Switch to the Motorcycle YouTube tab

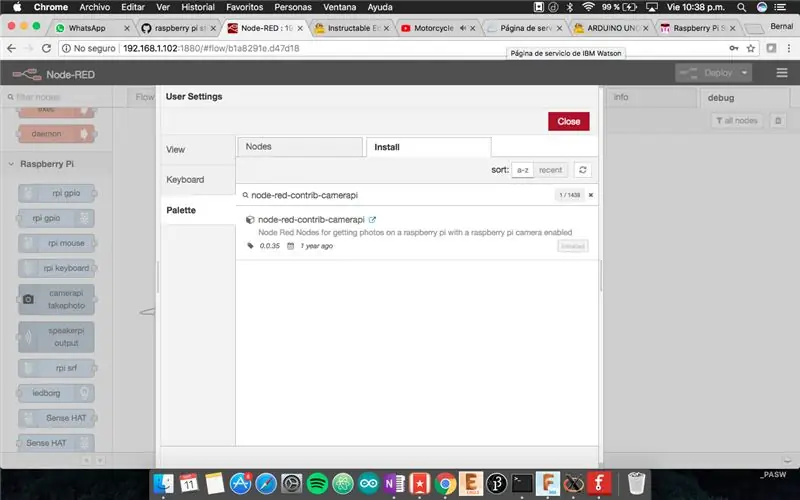point(438,28)
